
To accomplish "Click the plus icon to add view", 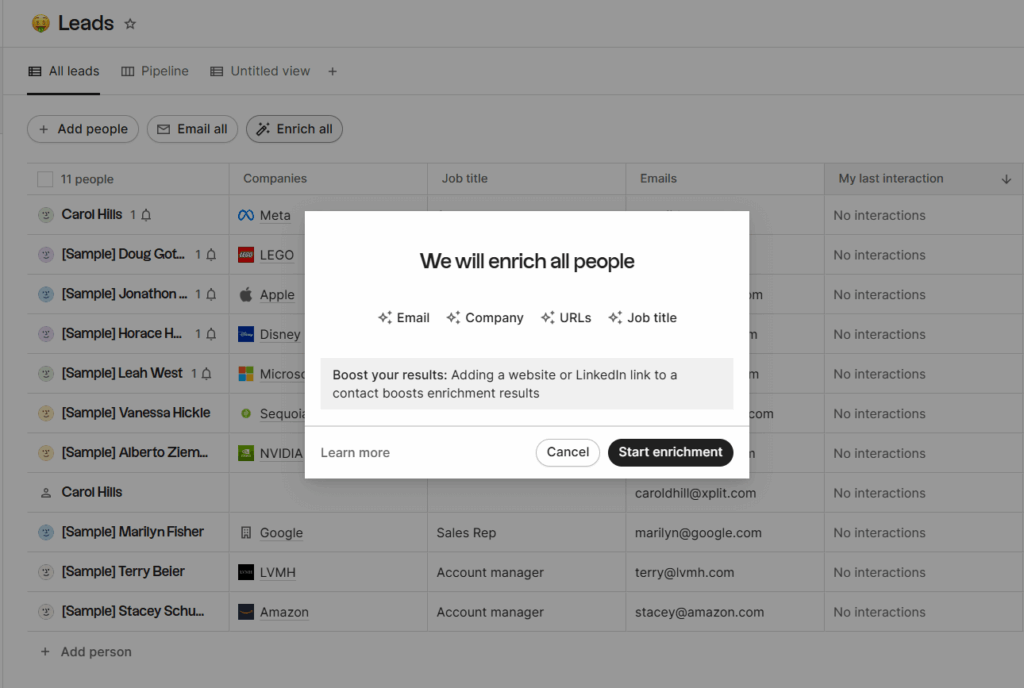I will pyautogui.click(x=333, y=71).
